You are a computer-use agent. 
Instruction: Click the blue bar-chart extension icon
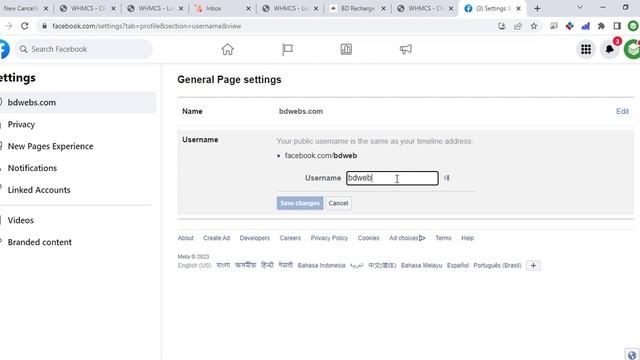[x=586, y=26]
